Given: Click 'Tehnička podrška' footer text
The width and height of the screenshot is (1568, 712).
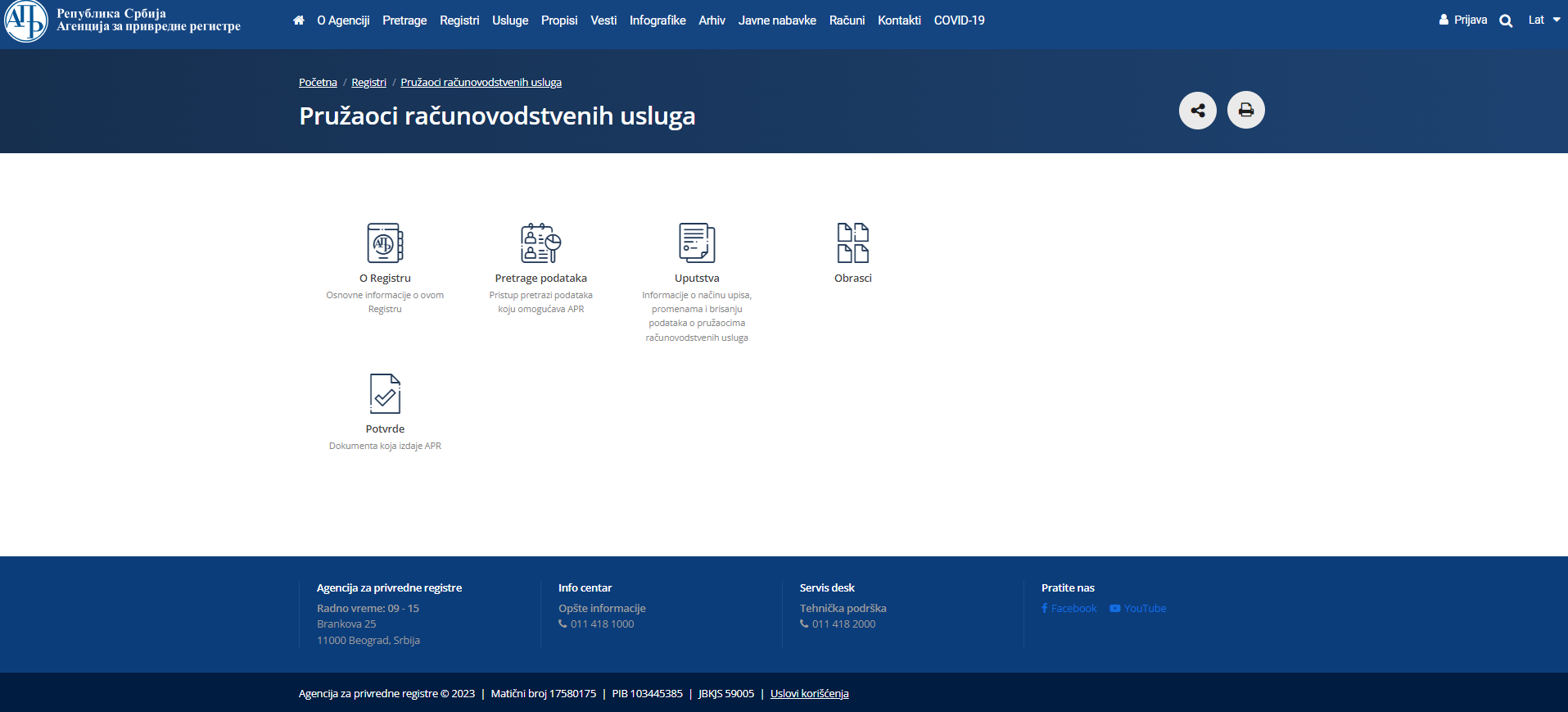Looking at the screenshot, I should 843,609.
